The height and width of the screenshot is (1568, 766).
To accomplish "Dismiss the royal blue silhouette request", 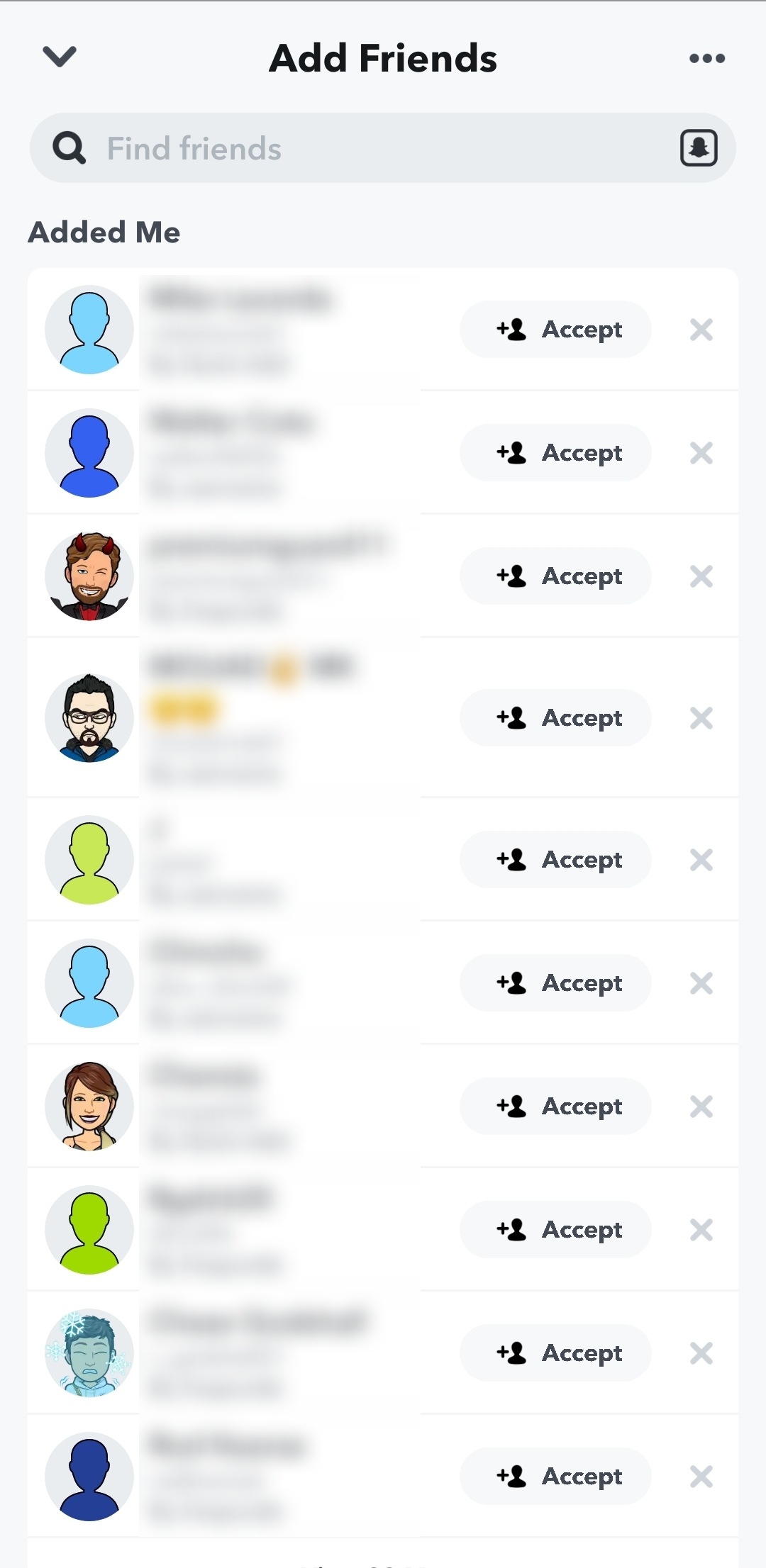I will [x=701, y=453].
